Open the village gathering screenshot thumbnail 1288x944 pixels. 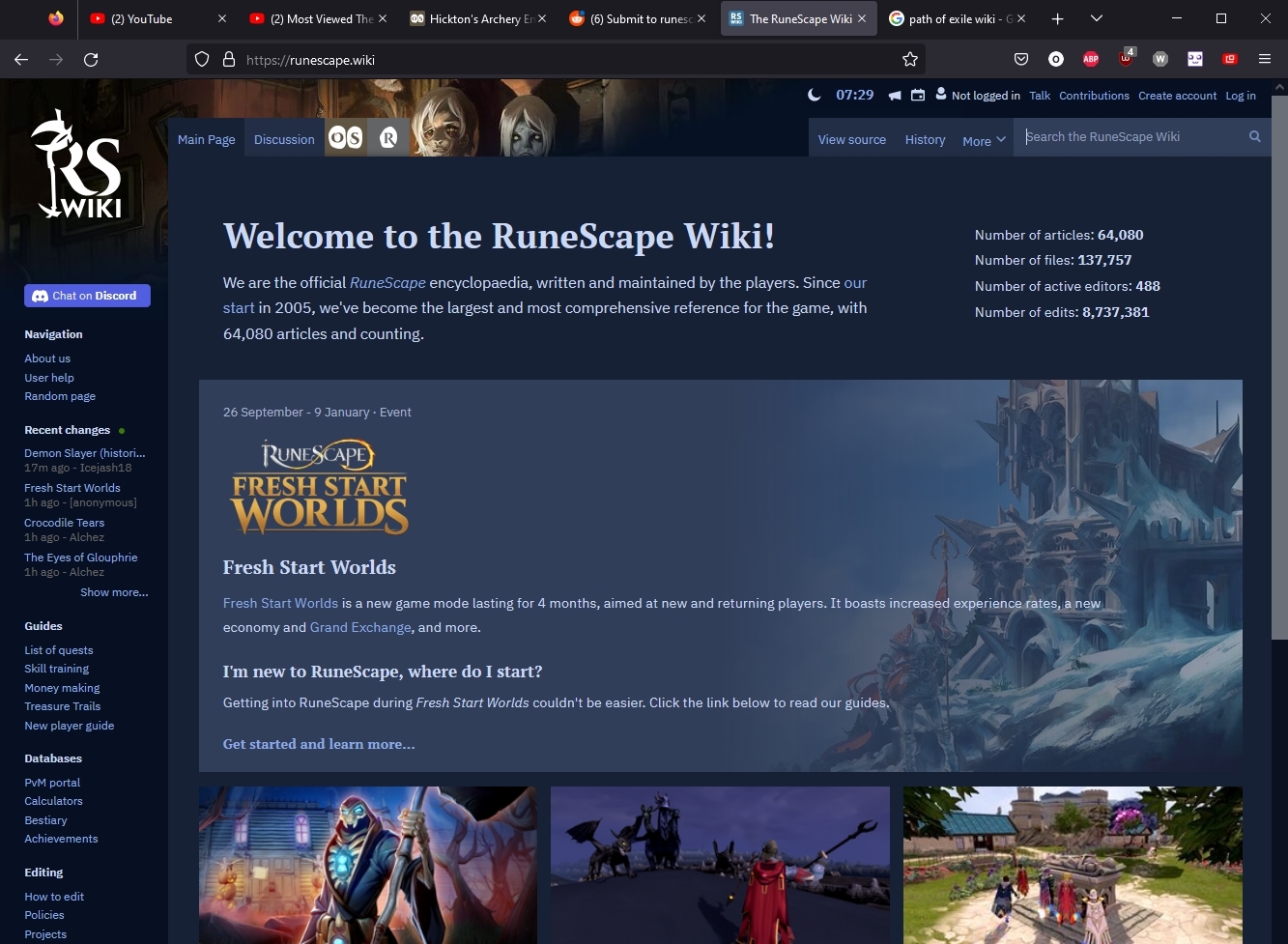[x=1073, y=865]
